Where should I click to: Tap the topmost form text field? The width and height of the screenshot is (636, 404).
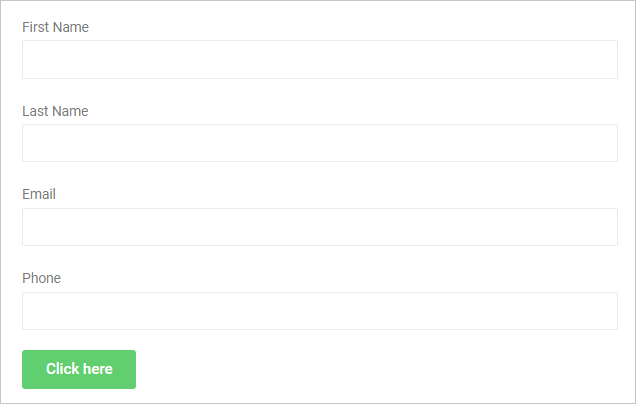320,59
